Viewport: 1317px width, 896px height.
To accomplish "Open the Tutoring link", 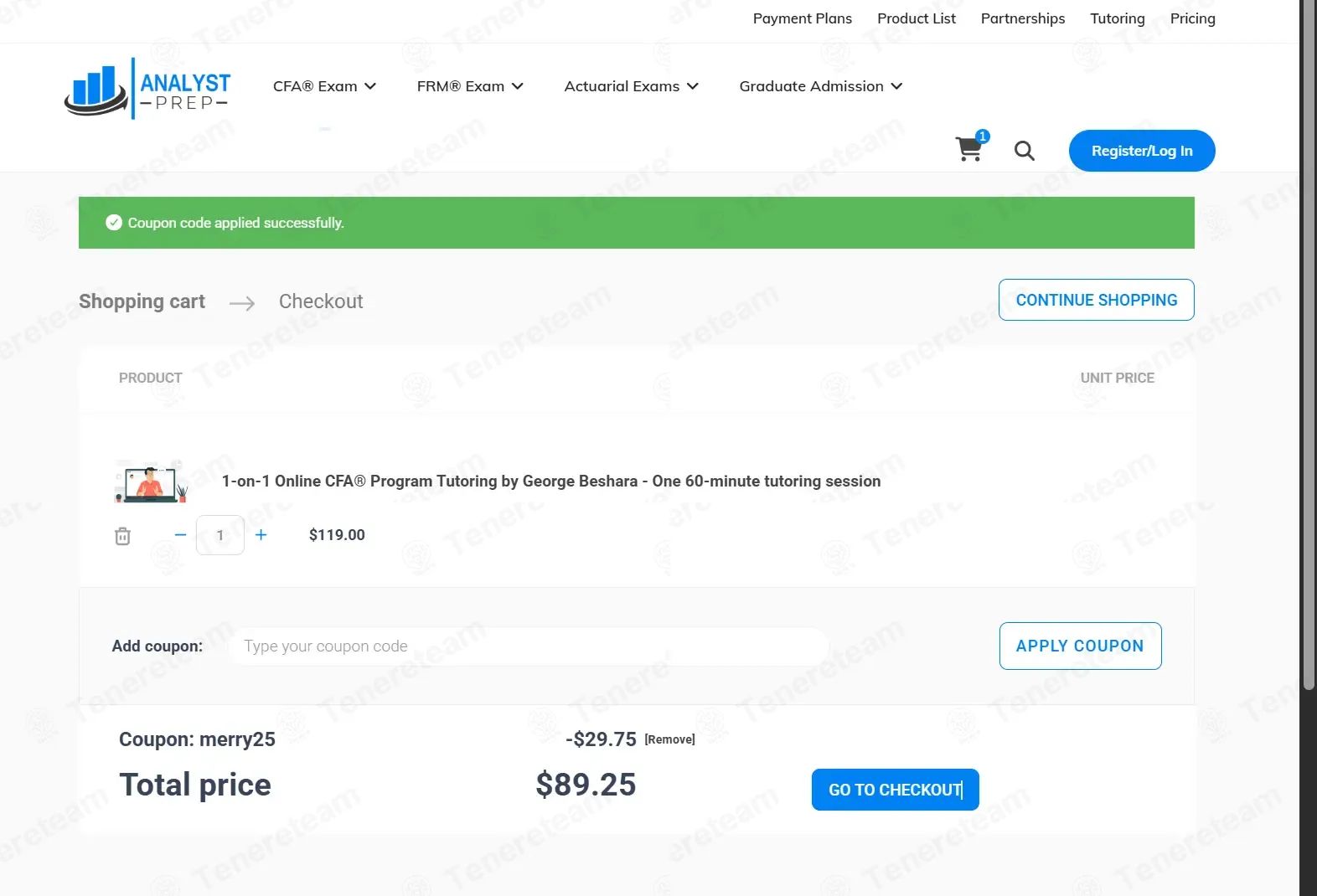I will [x=1117, y=18].
